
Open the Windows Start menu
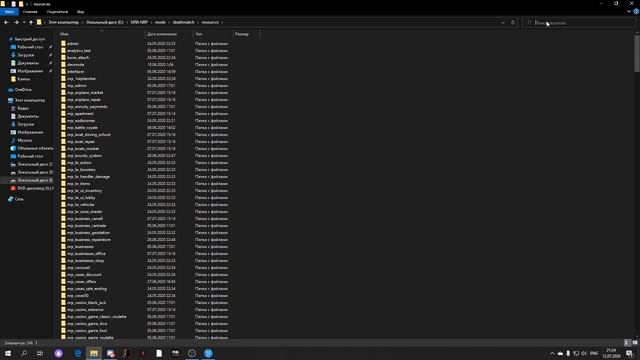8,353
